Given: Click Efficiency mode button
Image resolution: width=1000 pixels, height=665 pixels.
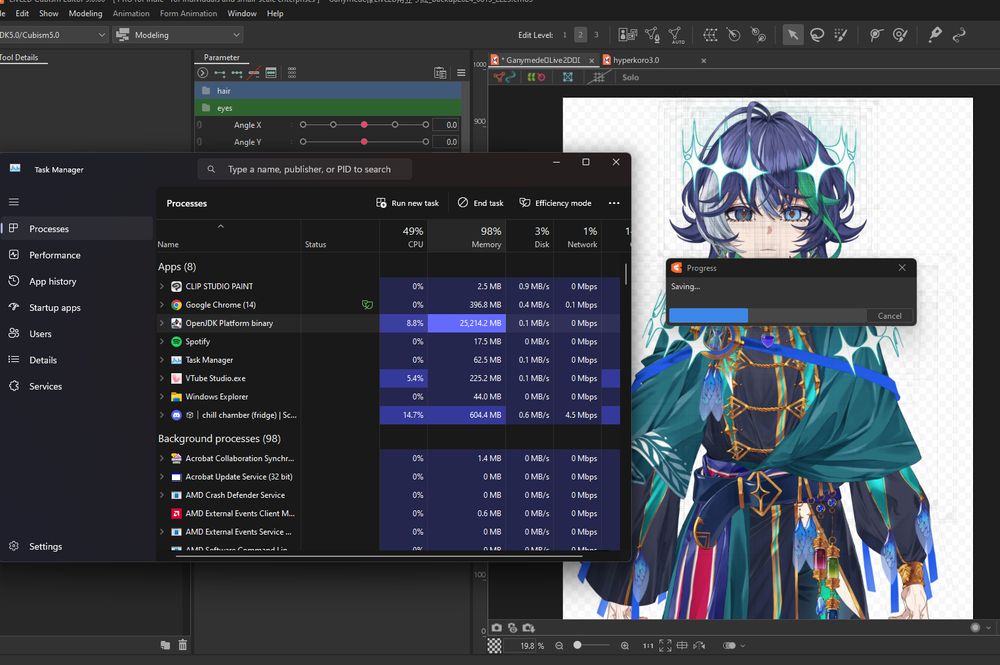Looking at the screenshot, I should [x=555, y=203].
